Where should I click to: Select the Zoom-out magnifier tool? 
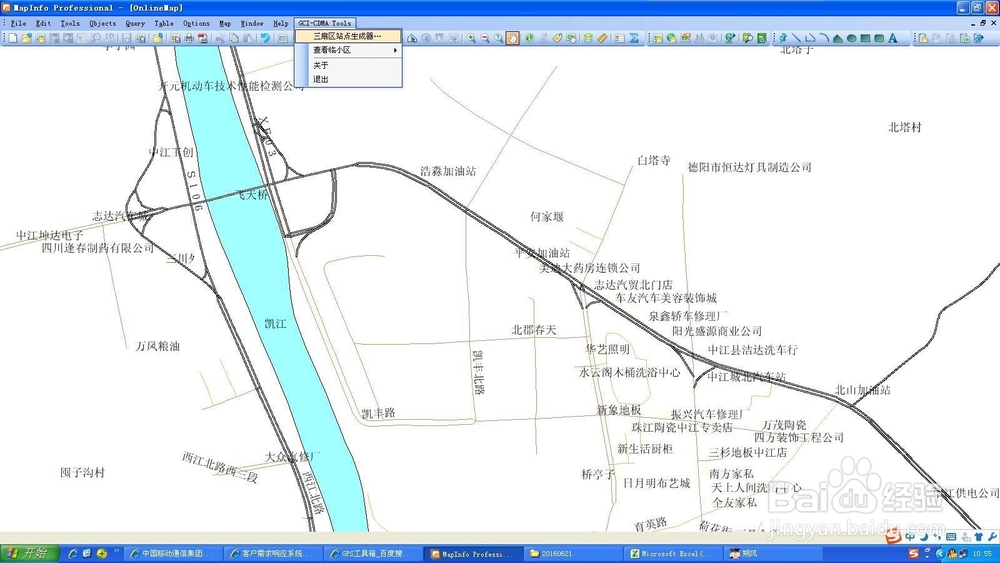point(485,38)
